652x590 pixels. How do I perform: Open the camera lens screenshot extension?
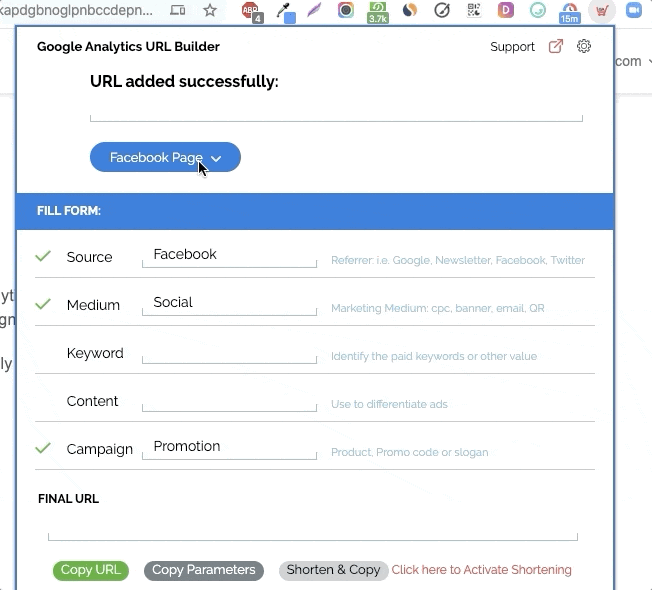346,10
